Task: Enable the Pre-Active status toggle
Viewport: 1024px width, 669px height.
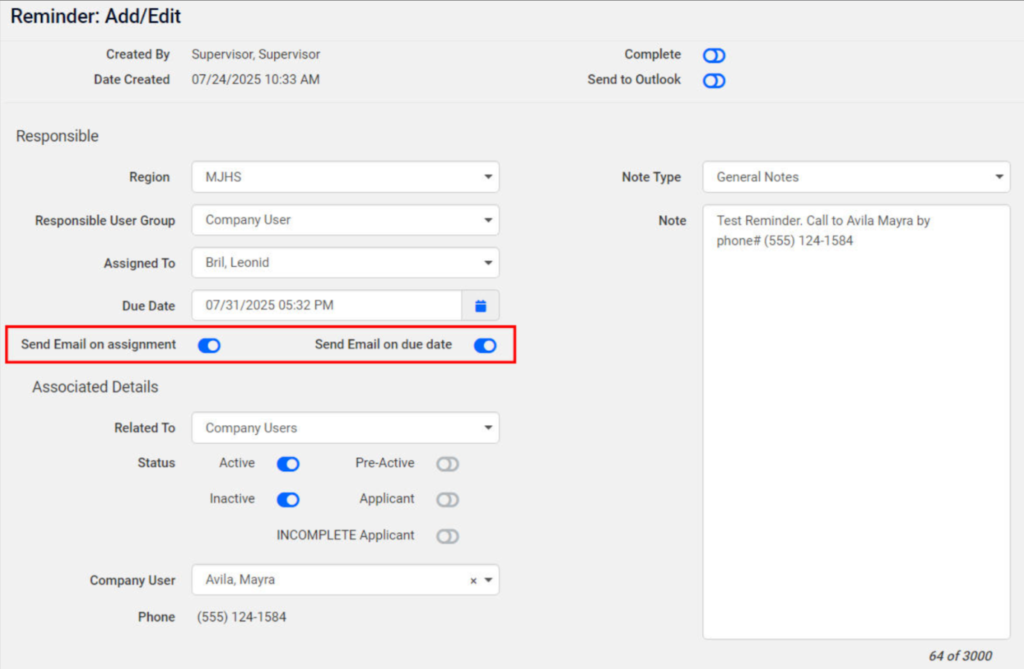Action: coord(447,464)
